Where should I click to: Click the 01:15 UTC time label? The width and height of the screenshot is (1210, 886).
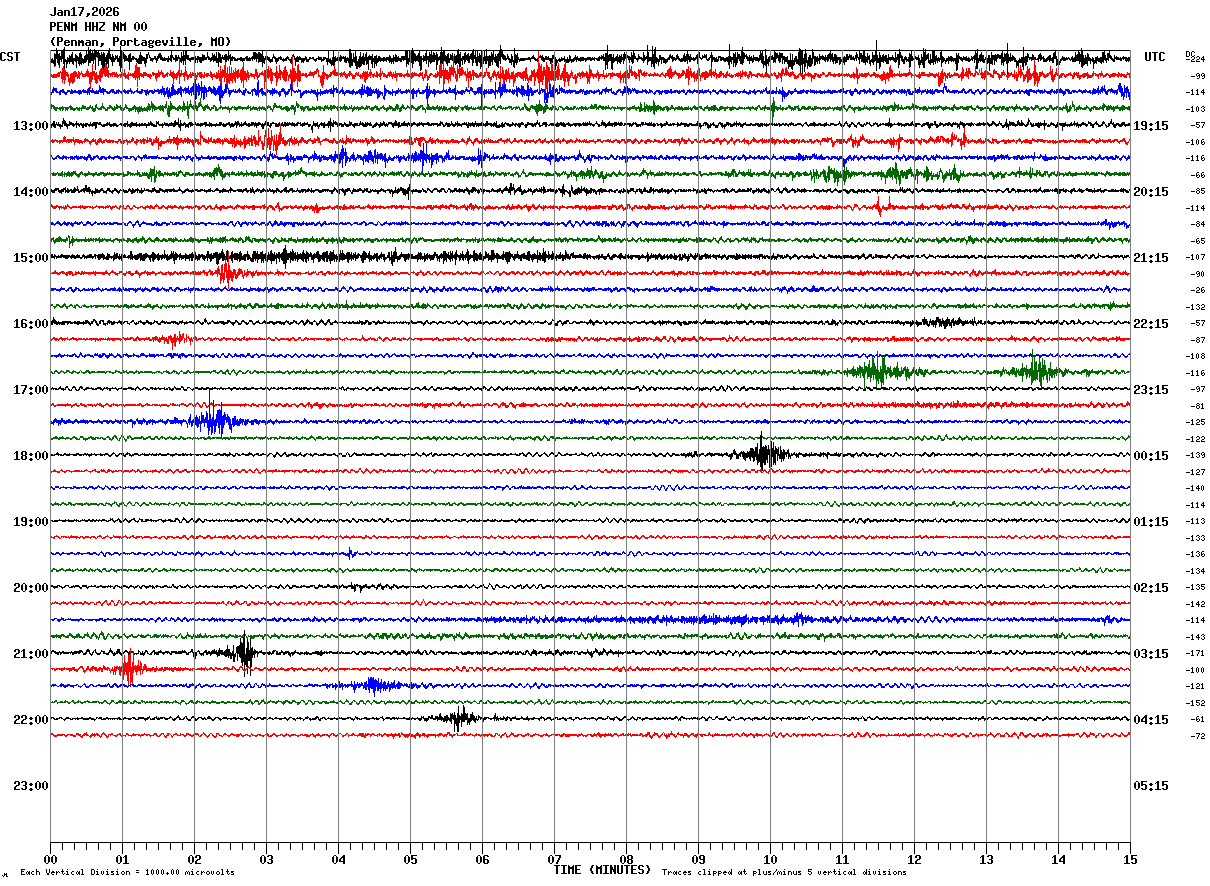[x=1151, y=522]
